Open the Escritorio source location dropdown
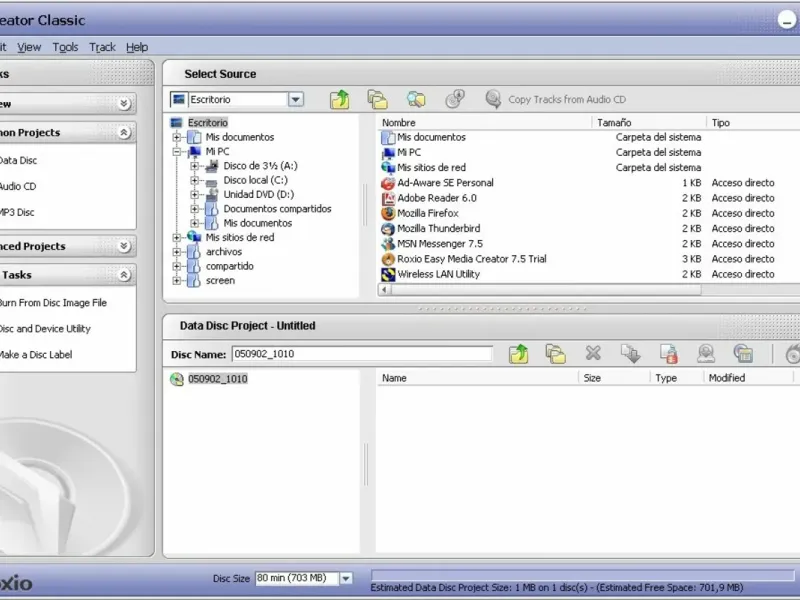The image size is (800, 600). coord(295,99)
